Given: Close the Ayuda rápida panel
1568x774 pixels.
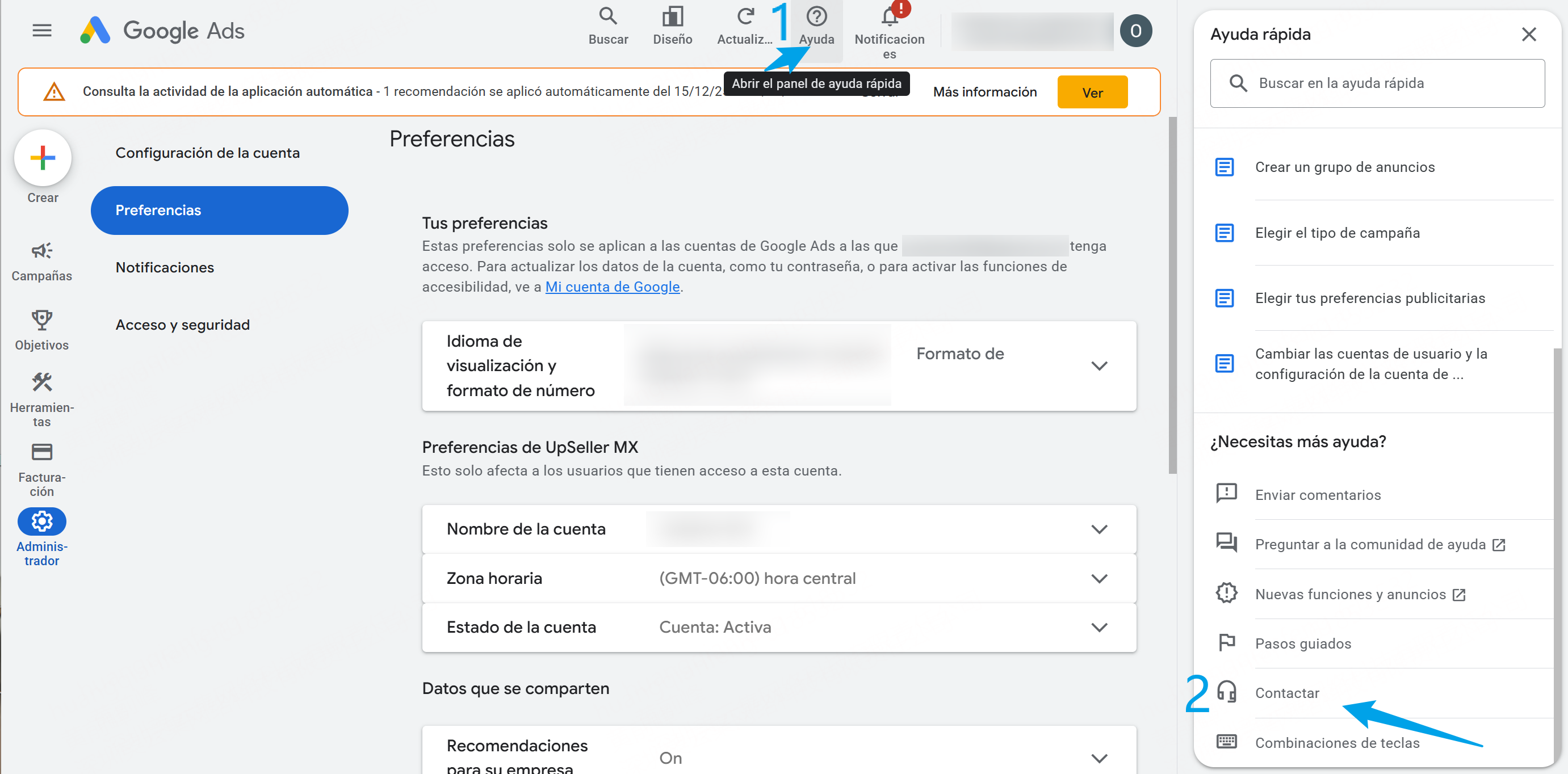Looking at the screenshot, I should (1528, 34).
